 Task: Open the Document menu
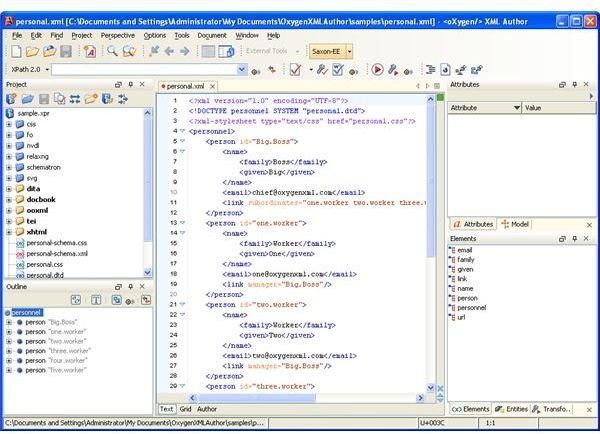[212, 35]
